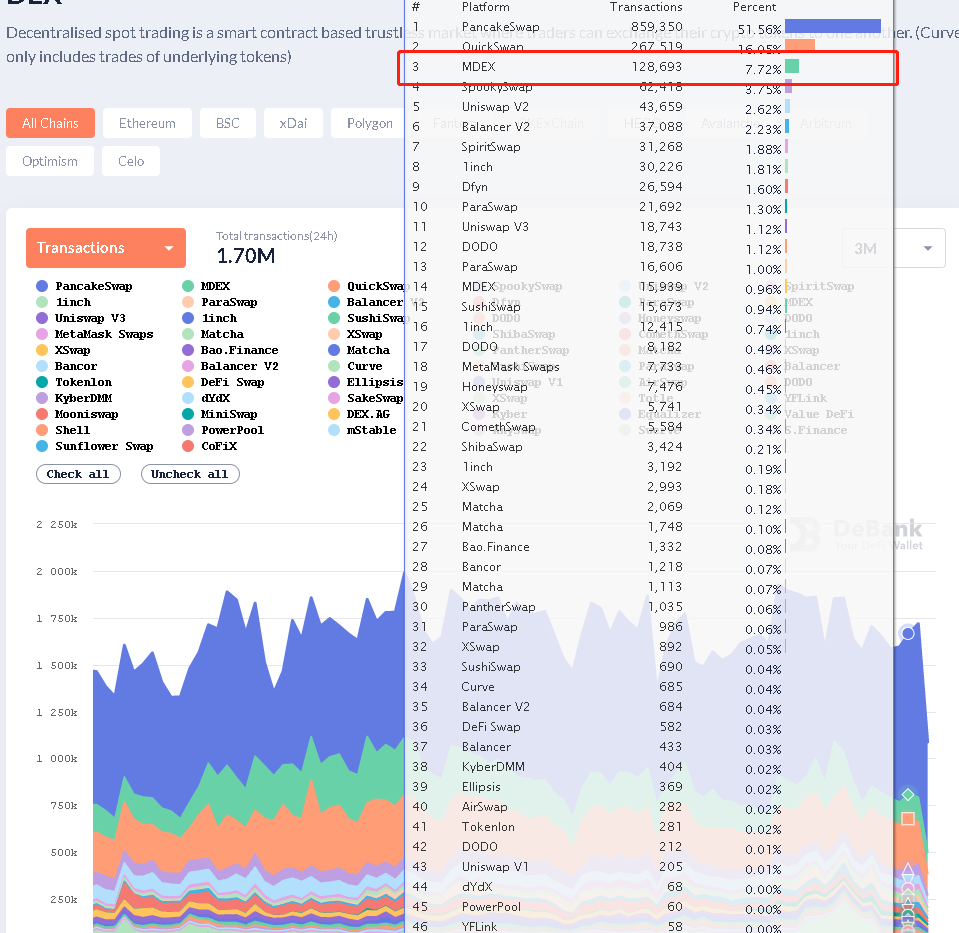Switch to the xDai chain tab
959x933 pixels.
point(293,123)
